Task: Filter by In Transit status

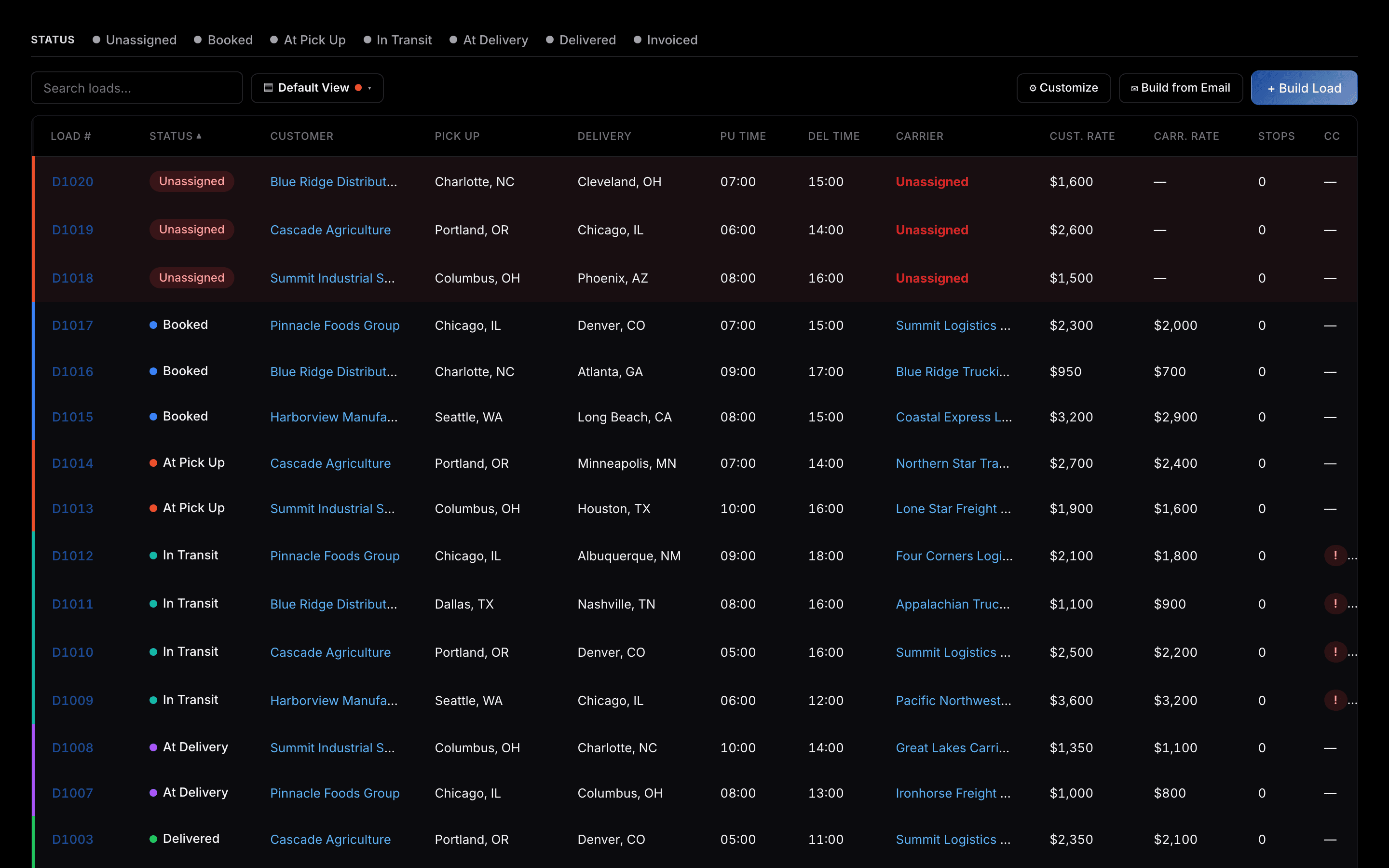Action: click(x=398, y=40)
